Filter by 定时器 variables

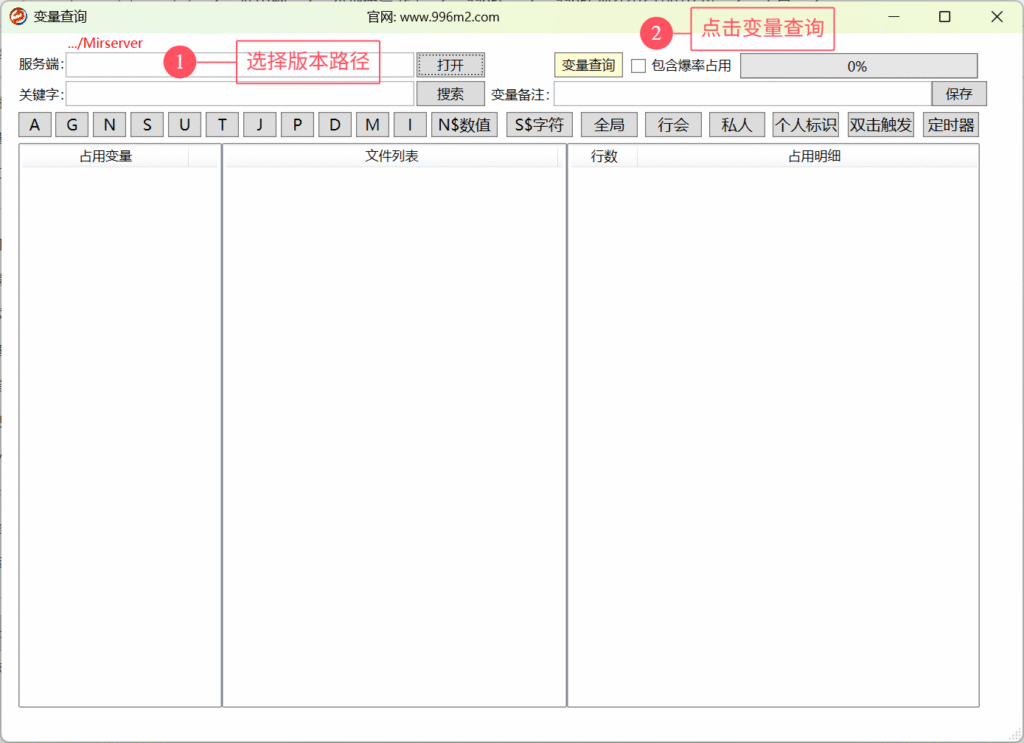coord(950,125)
